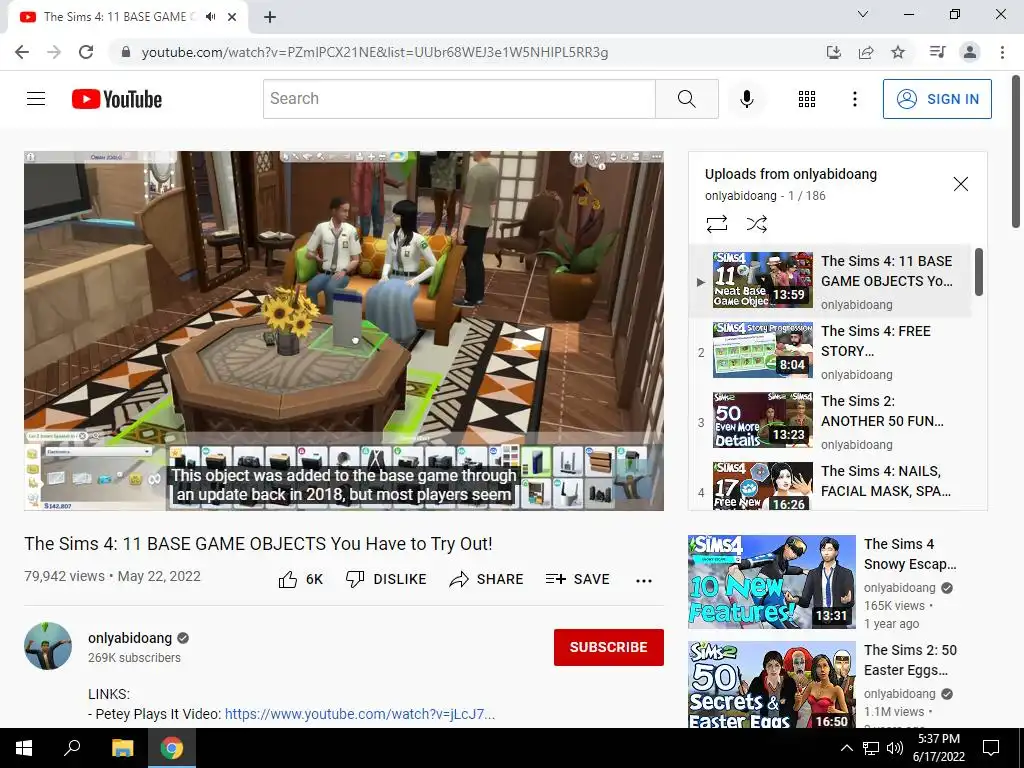This screenshot has height=768, width=1024.
Task: Click Chrome taskbar icon
Action: point(172,748)
